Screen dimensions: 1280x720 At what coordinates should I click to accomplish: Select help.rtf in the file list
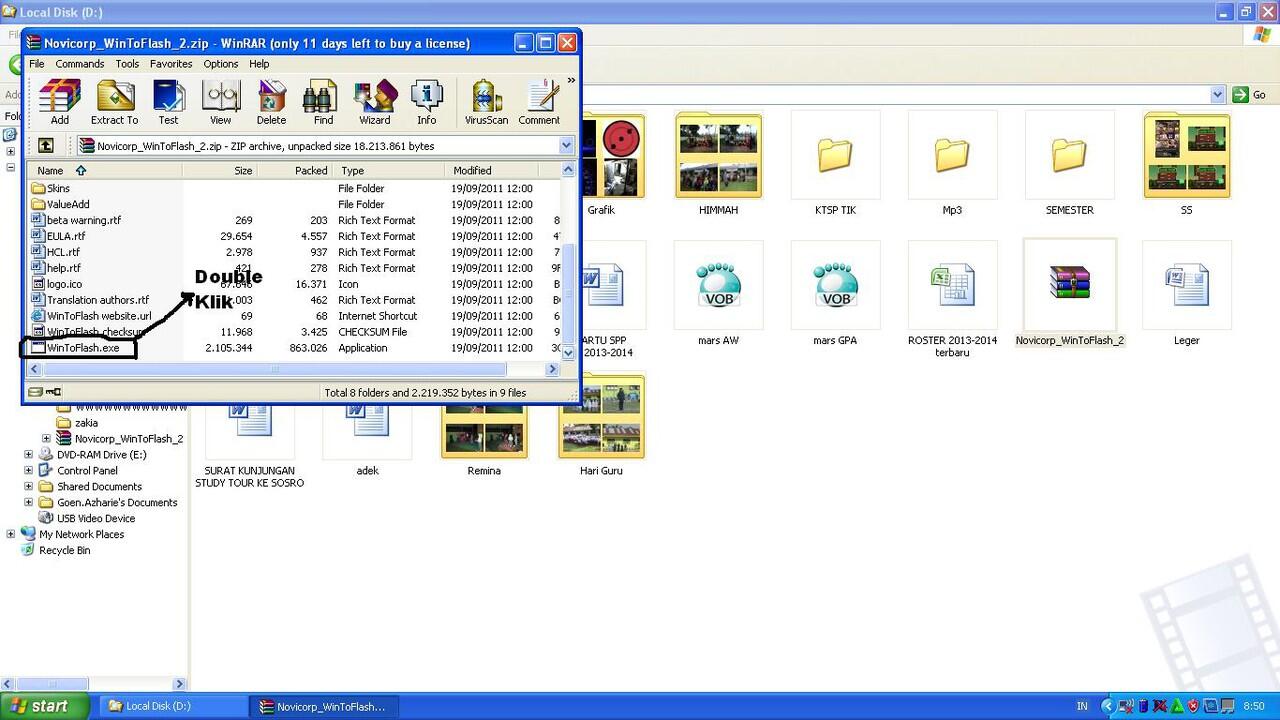[56, 268]
